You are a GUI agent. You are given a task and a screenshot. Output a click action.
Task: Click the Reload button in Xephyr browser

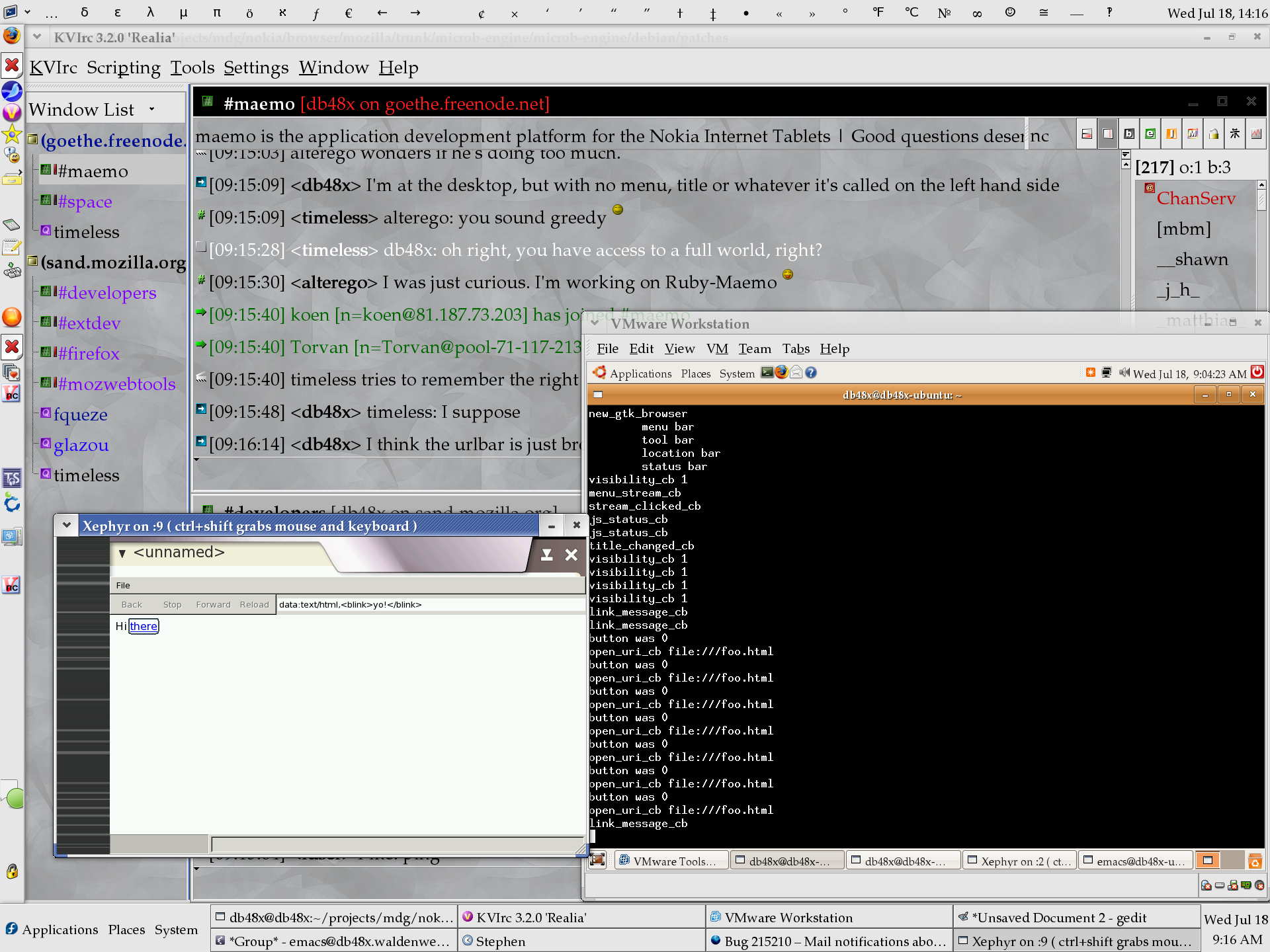[254, 604]
